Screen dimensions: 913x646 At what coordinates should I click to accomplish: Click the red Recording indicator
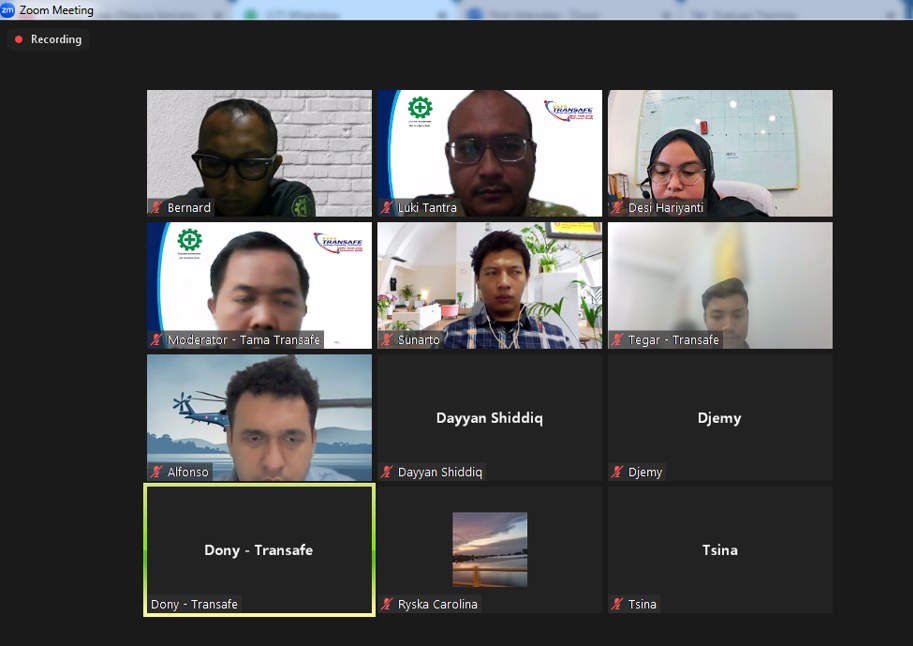pyautogui.click(x=19, y=40)
